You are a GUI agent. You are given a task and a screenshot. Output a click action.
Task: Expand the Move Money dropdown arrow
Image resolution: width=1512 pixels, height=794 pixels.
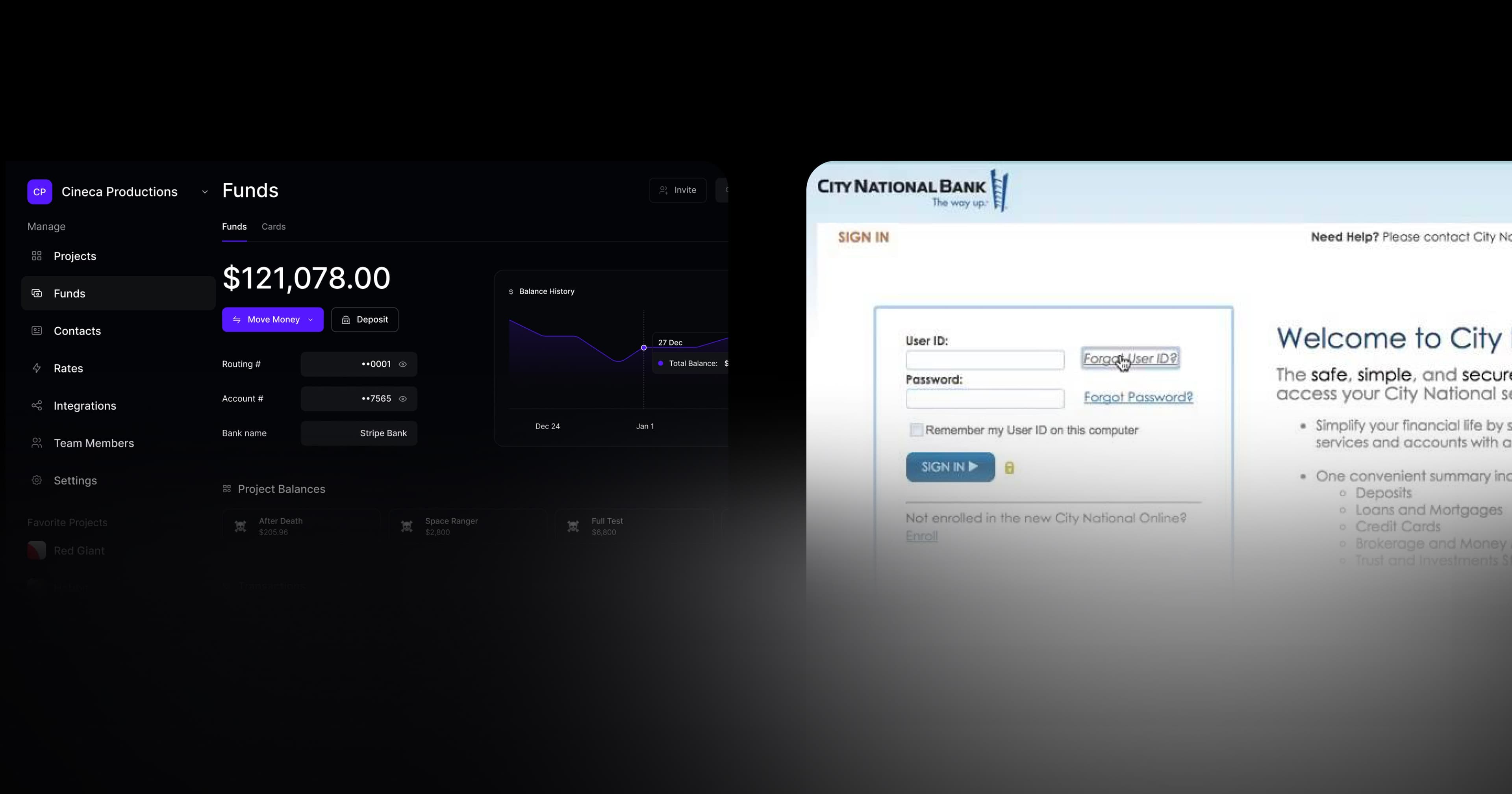[311, 319]
